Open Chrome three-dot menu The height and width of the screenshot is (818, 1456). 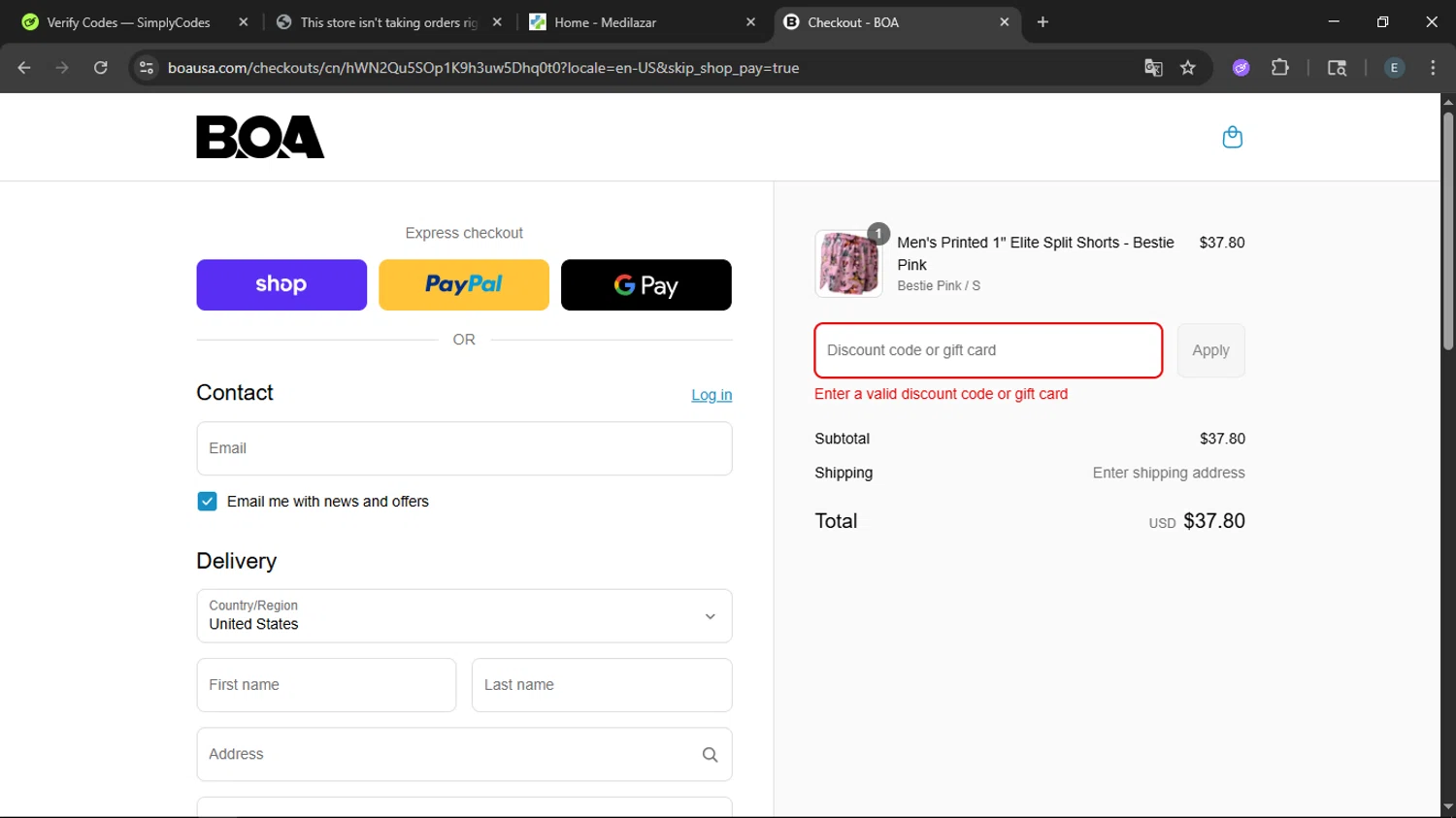[x=1433, y=68]
